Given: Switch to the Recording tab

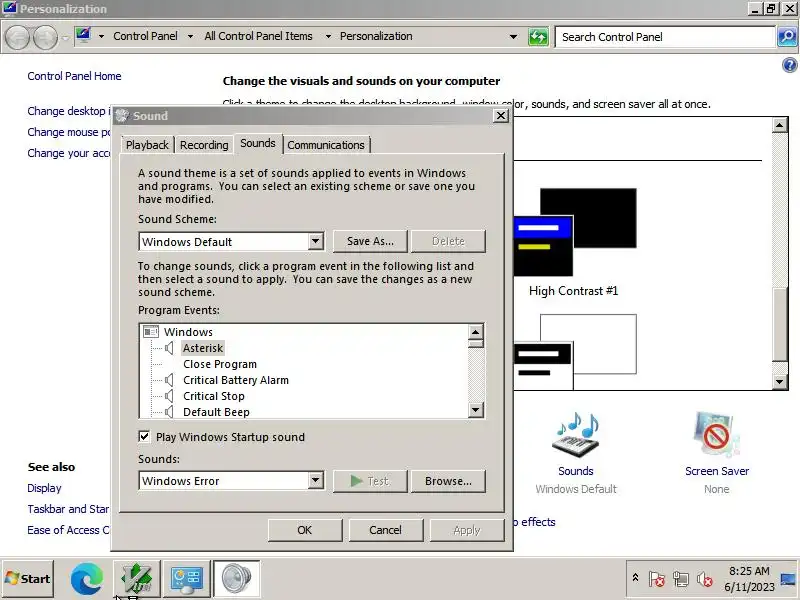Looking at the screenshot, I should [204, 145].
